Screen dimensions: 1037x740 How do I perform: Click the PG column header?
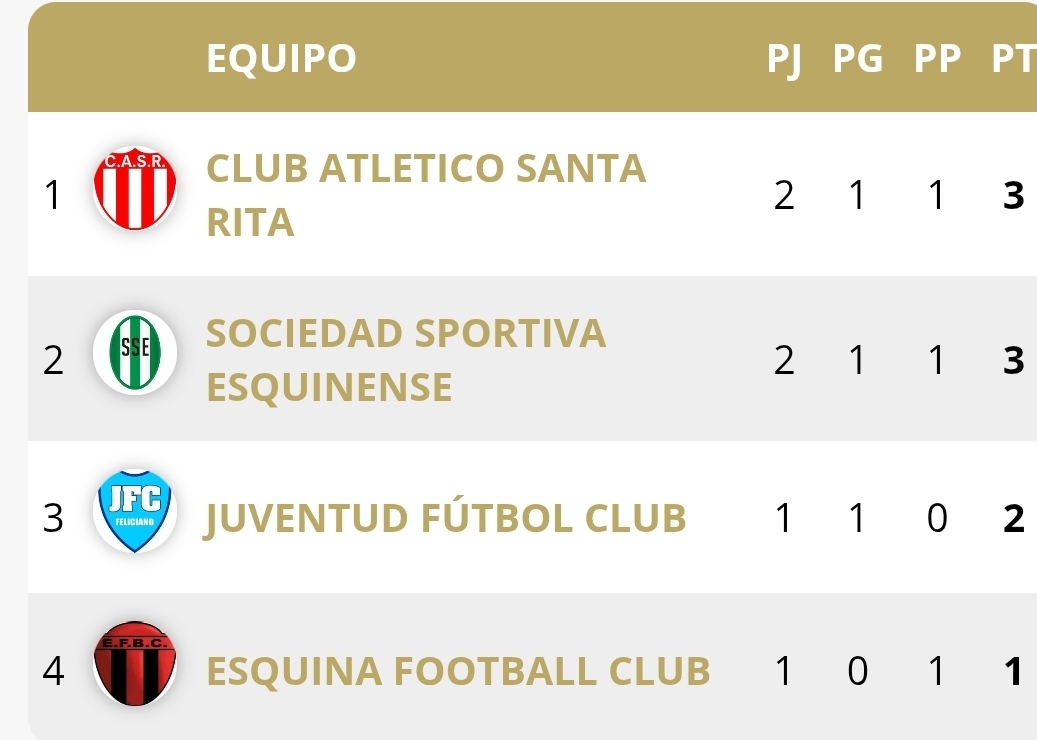858,59
